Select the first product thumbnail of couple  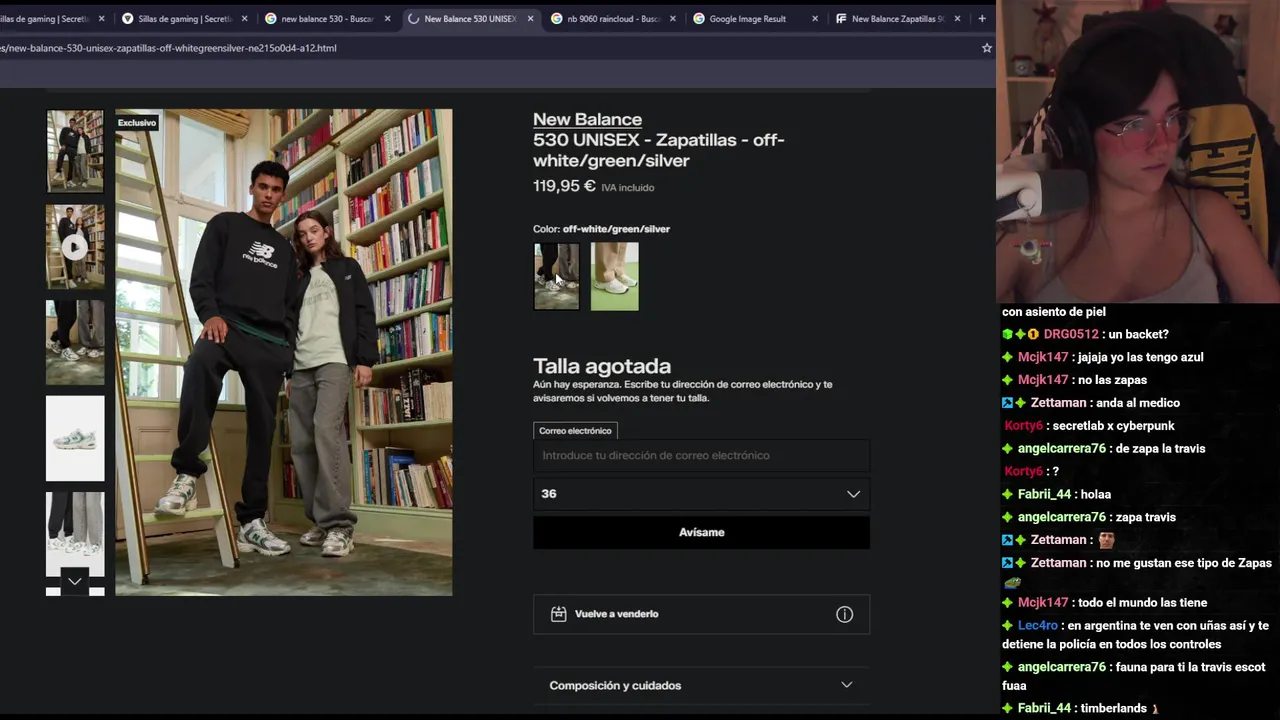(75, 151)
